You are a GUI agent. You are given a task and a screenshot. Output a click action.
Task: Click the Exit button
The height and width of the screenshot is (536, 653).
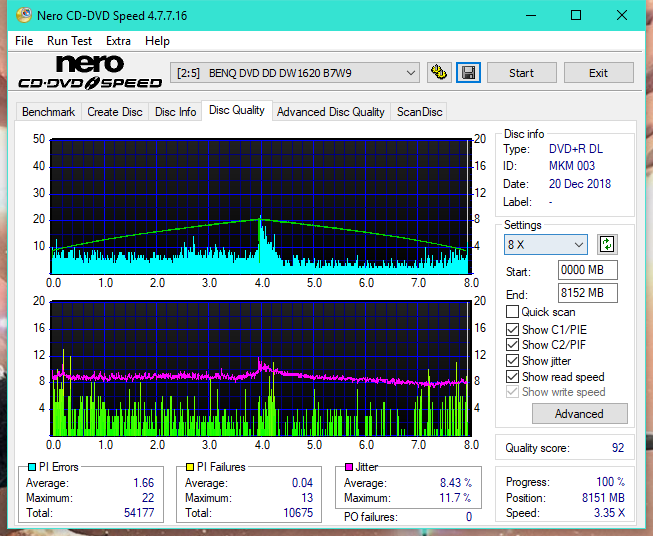[598, 73]
